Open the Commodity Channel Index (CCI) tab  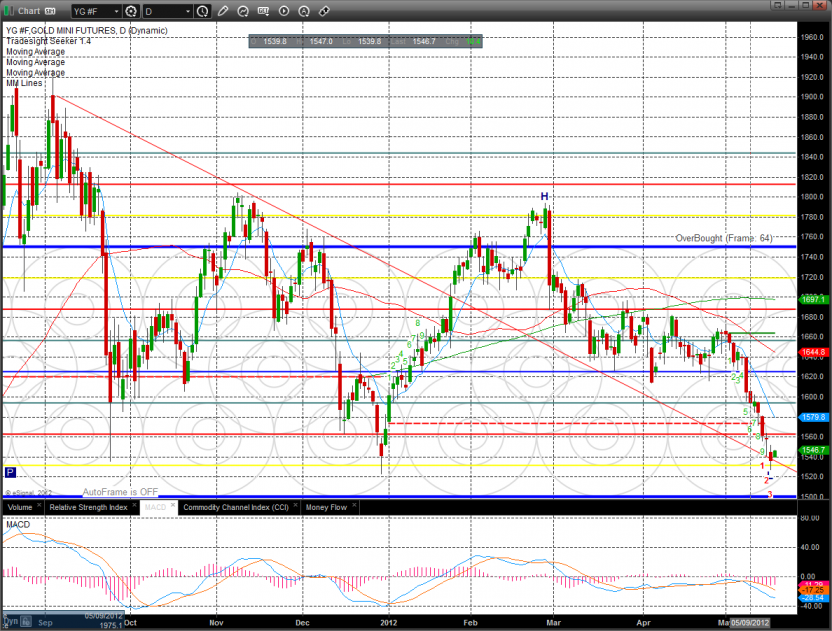236,507
